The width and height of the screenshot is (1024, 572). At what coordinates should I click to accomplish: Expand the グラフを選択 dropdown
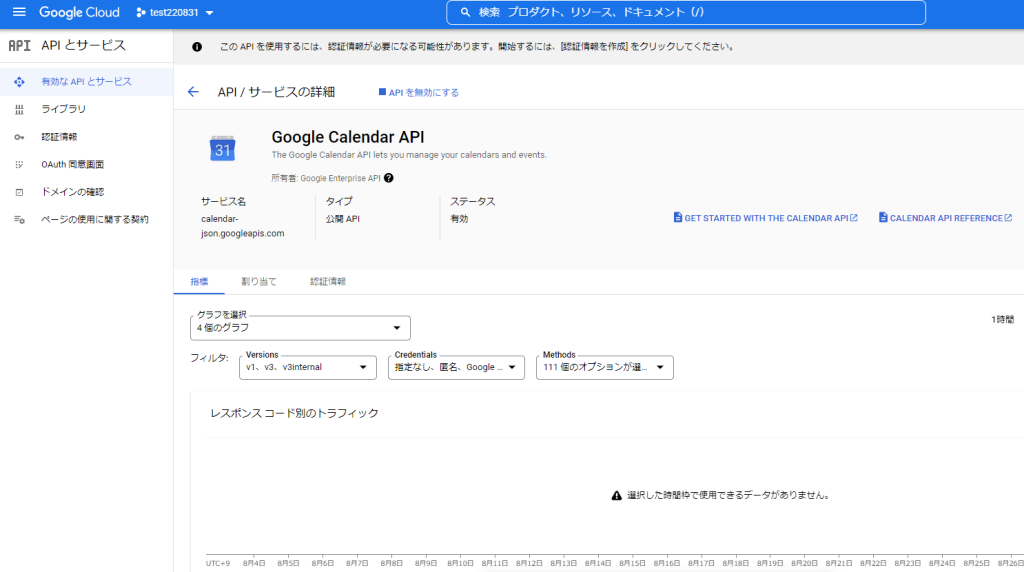[300, 328]
